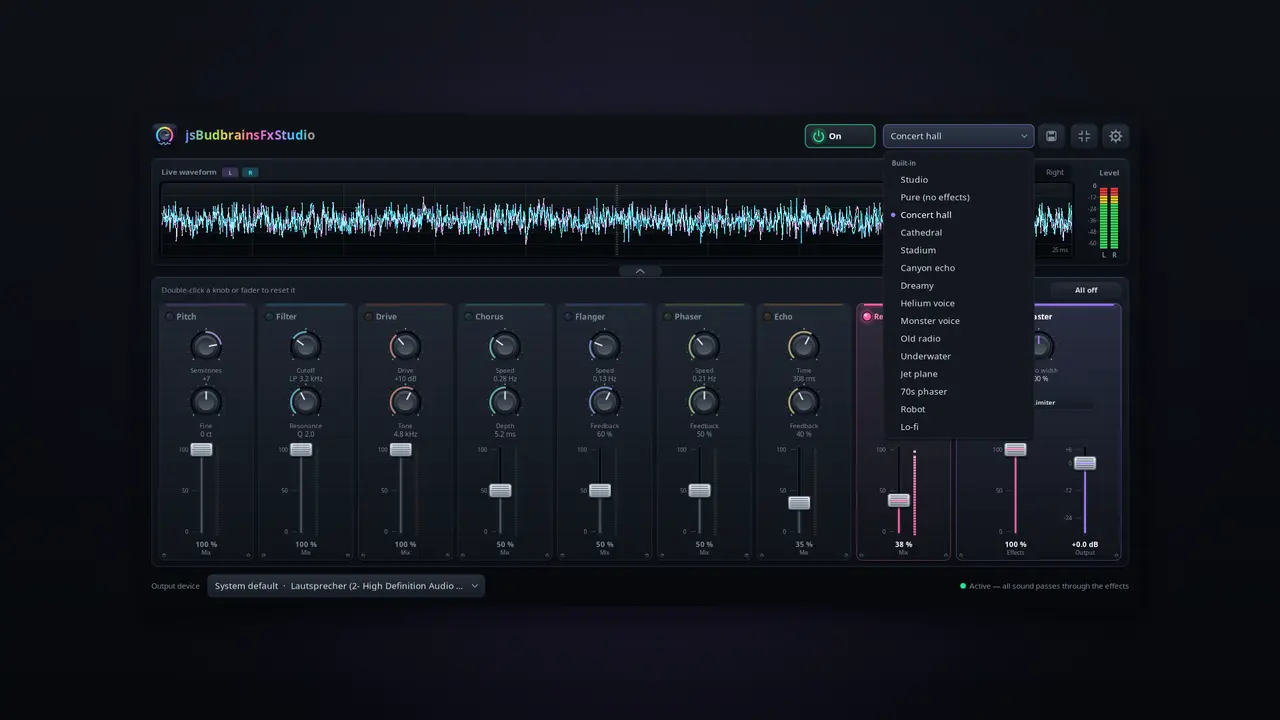
Task: Click the Echo Mix fader handle
Action: point(799,503)
